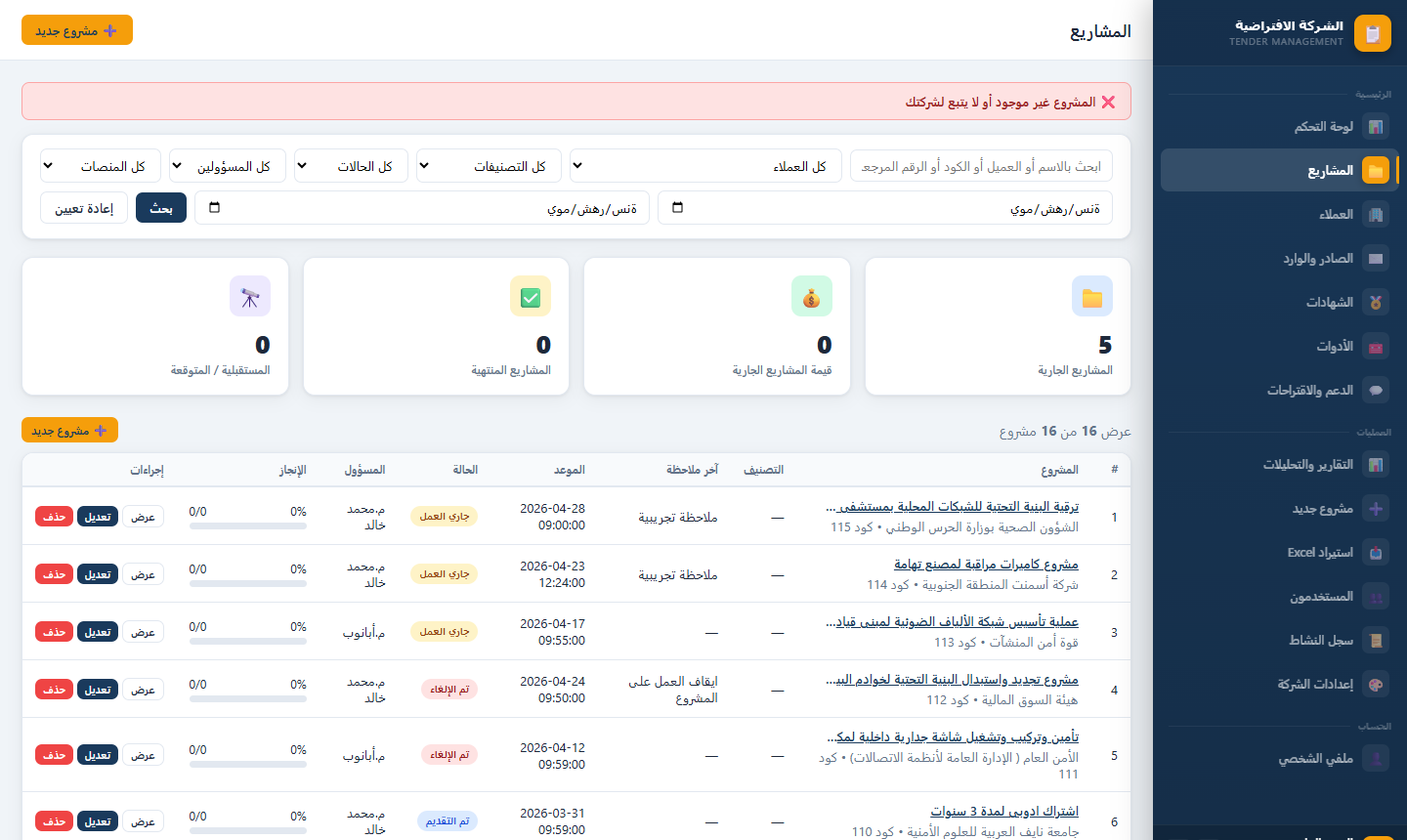Click the money bag icon on قيمة المشاريع card
The height and width of the screenshot is (840, 1407).
point(812,296)
